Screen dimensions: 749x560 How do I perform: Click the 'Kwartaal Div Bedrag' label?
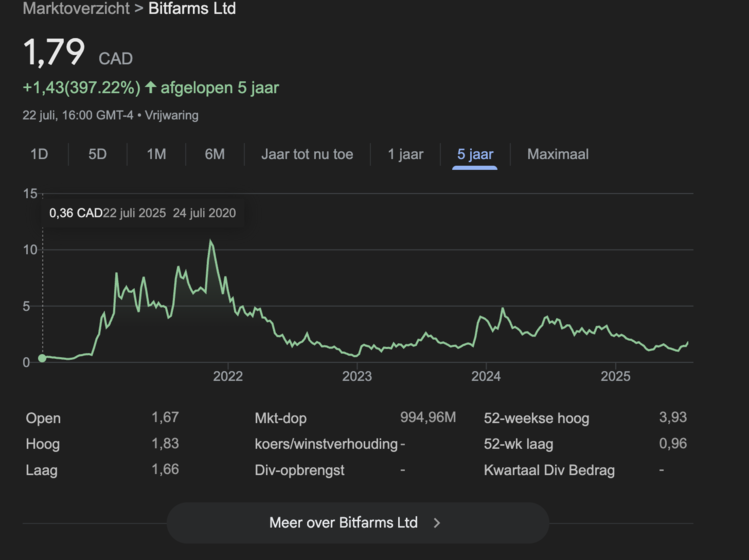pos(549,470)
